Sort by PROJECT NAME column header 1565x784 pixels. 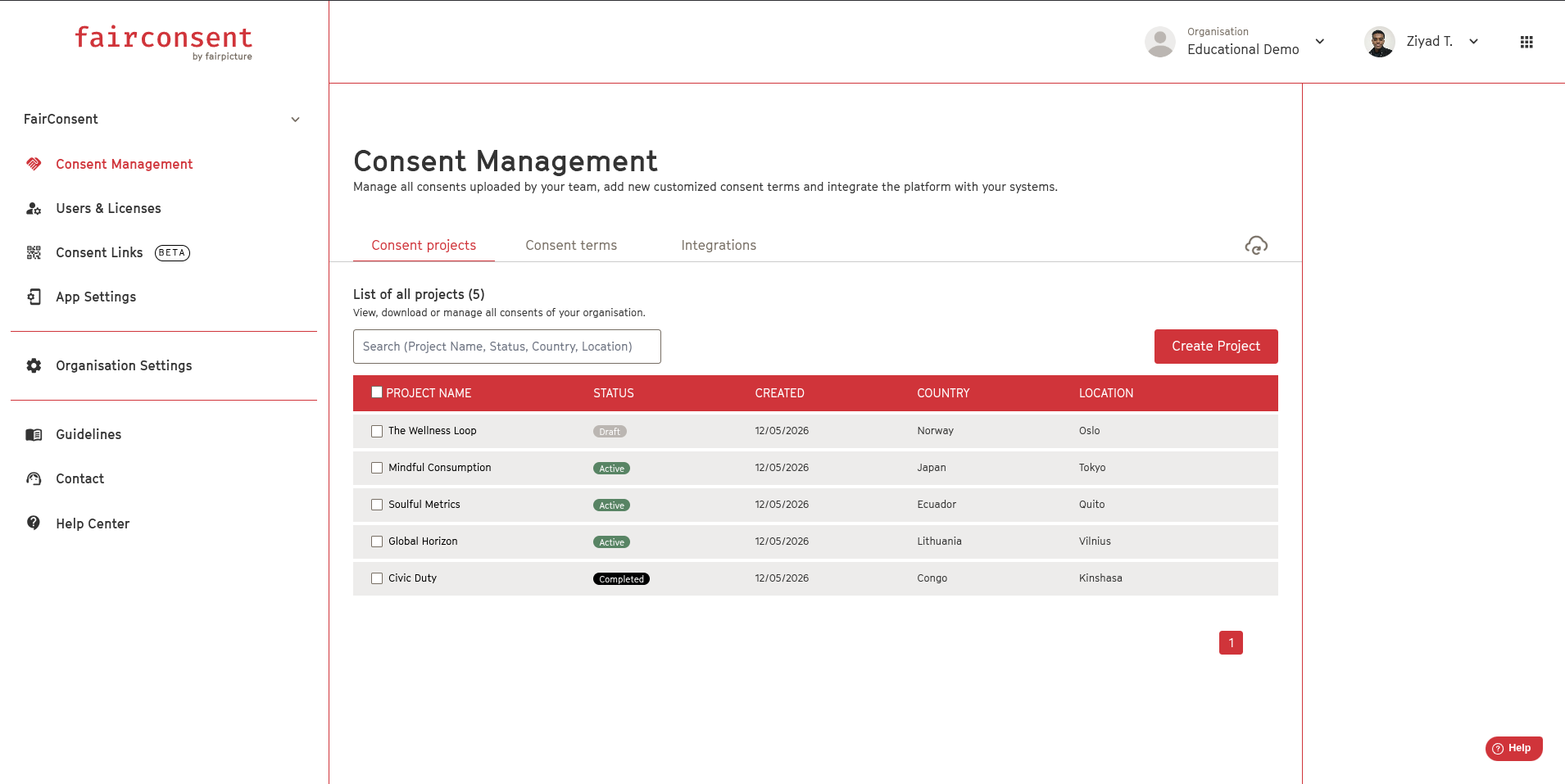click(x=429, y=393)
